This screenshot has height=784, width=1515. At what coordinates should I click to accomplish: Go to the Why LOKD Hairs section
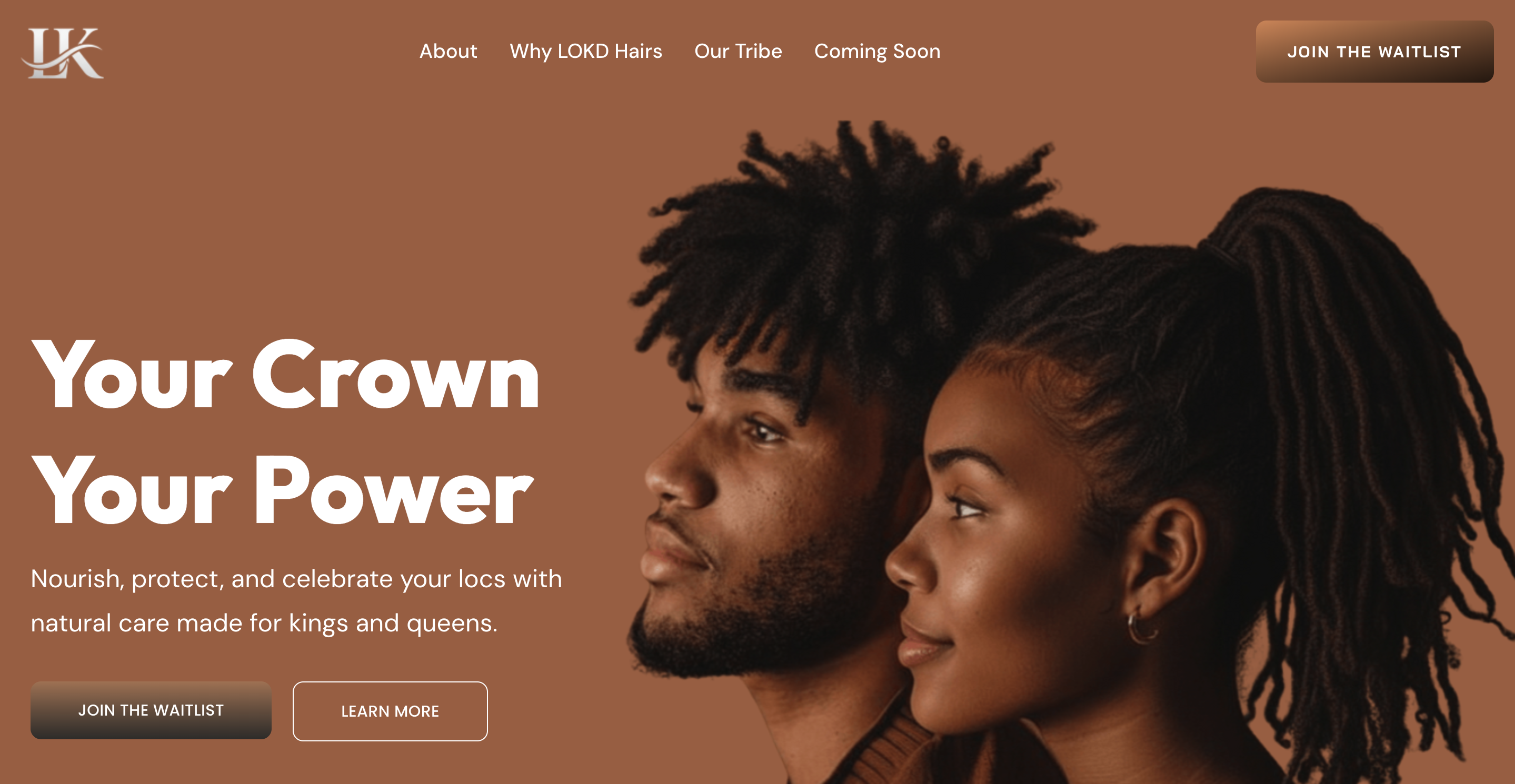pos(586,51)
